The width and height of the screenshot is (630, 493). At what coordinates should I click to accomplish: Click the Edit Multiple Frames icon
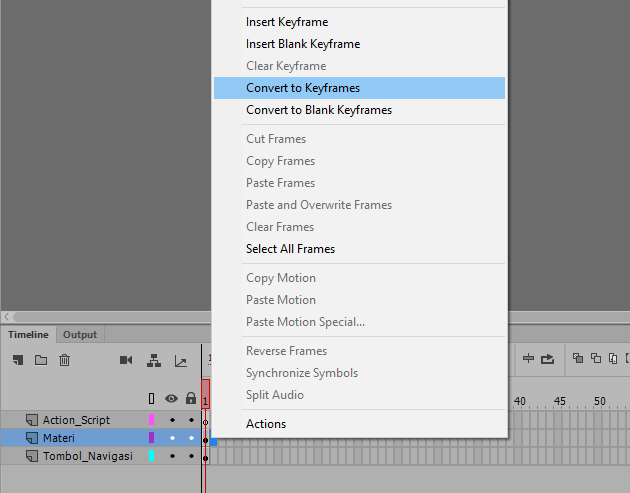tap(613, 358)
